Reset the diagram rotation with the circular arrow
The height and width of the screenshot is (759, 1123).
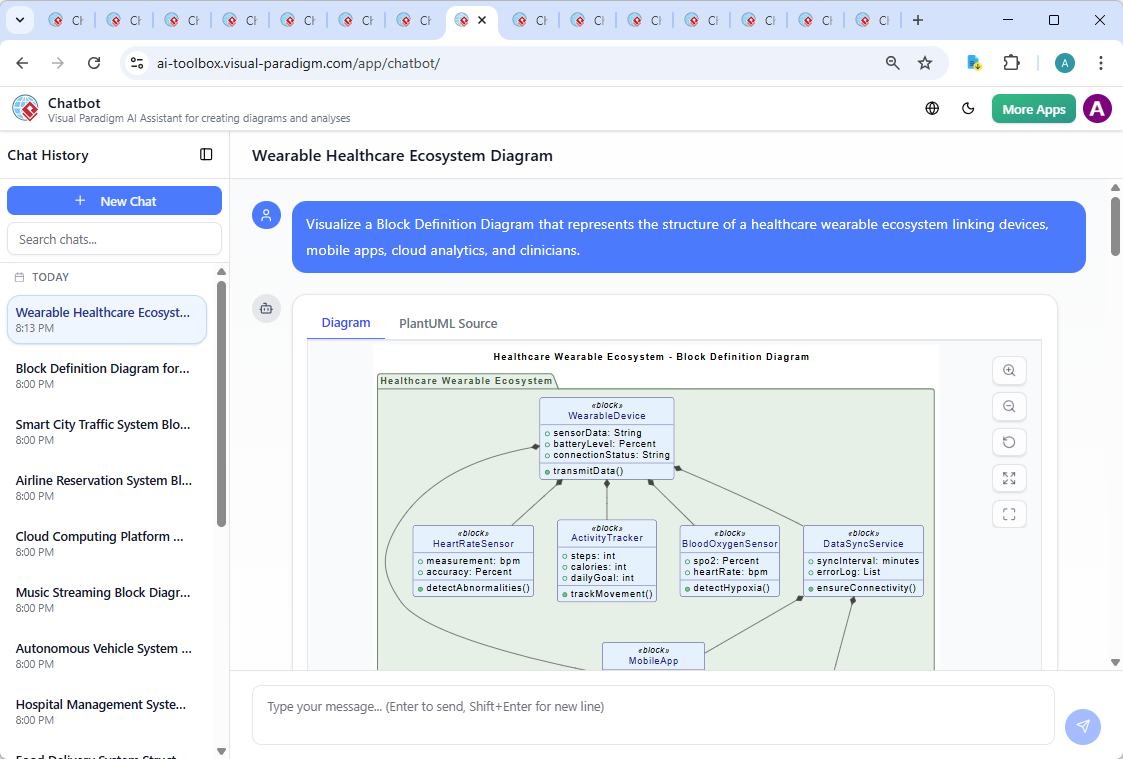pos(1009,442)
